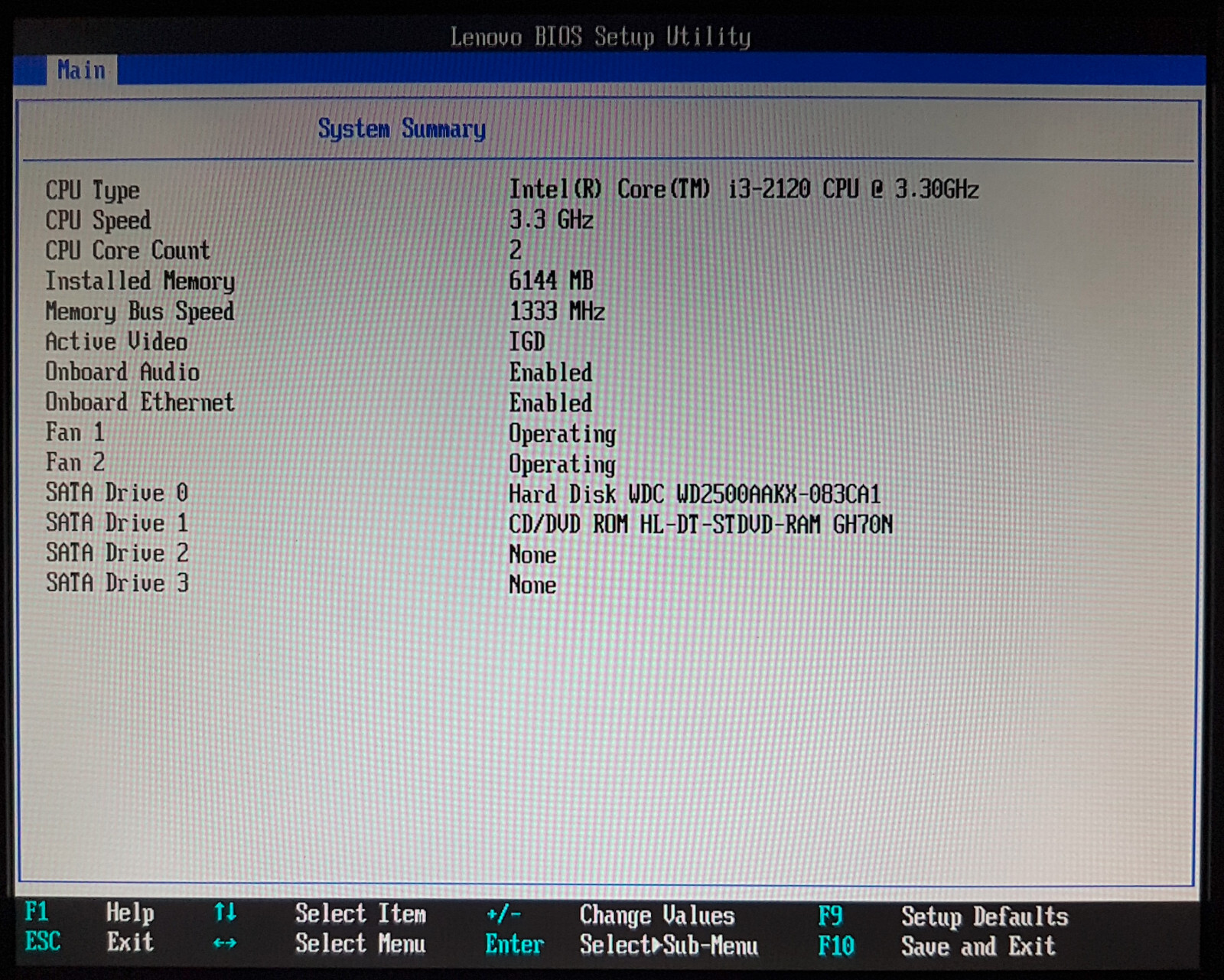
Task: Click Operating status of Fan 2
Action: click(x=562, y=465)
